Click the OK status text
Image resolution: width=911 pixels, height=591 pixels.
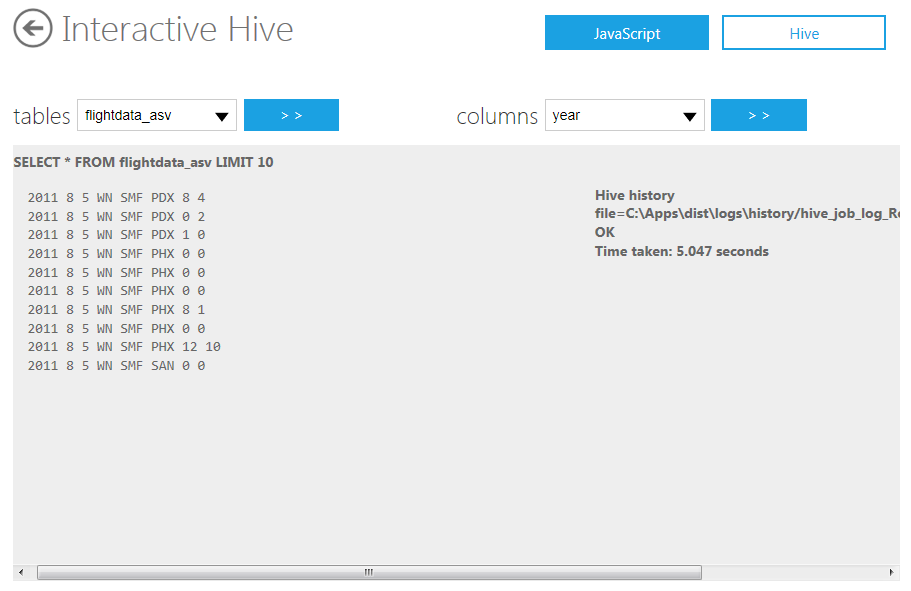point(605,232)
